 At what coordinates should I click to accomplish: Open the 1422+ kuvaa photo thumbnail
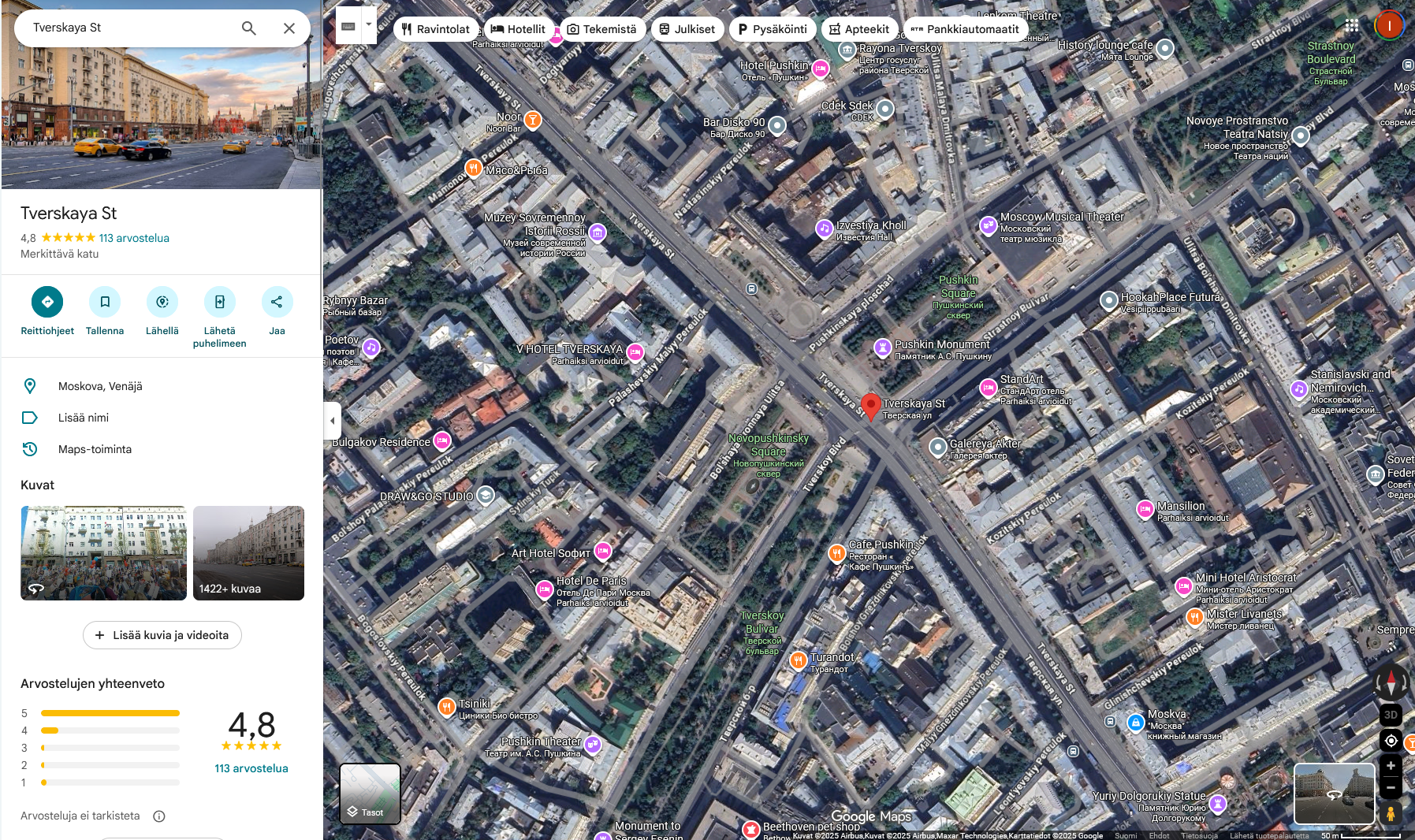(248, 553)
